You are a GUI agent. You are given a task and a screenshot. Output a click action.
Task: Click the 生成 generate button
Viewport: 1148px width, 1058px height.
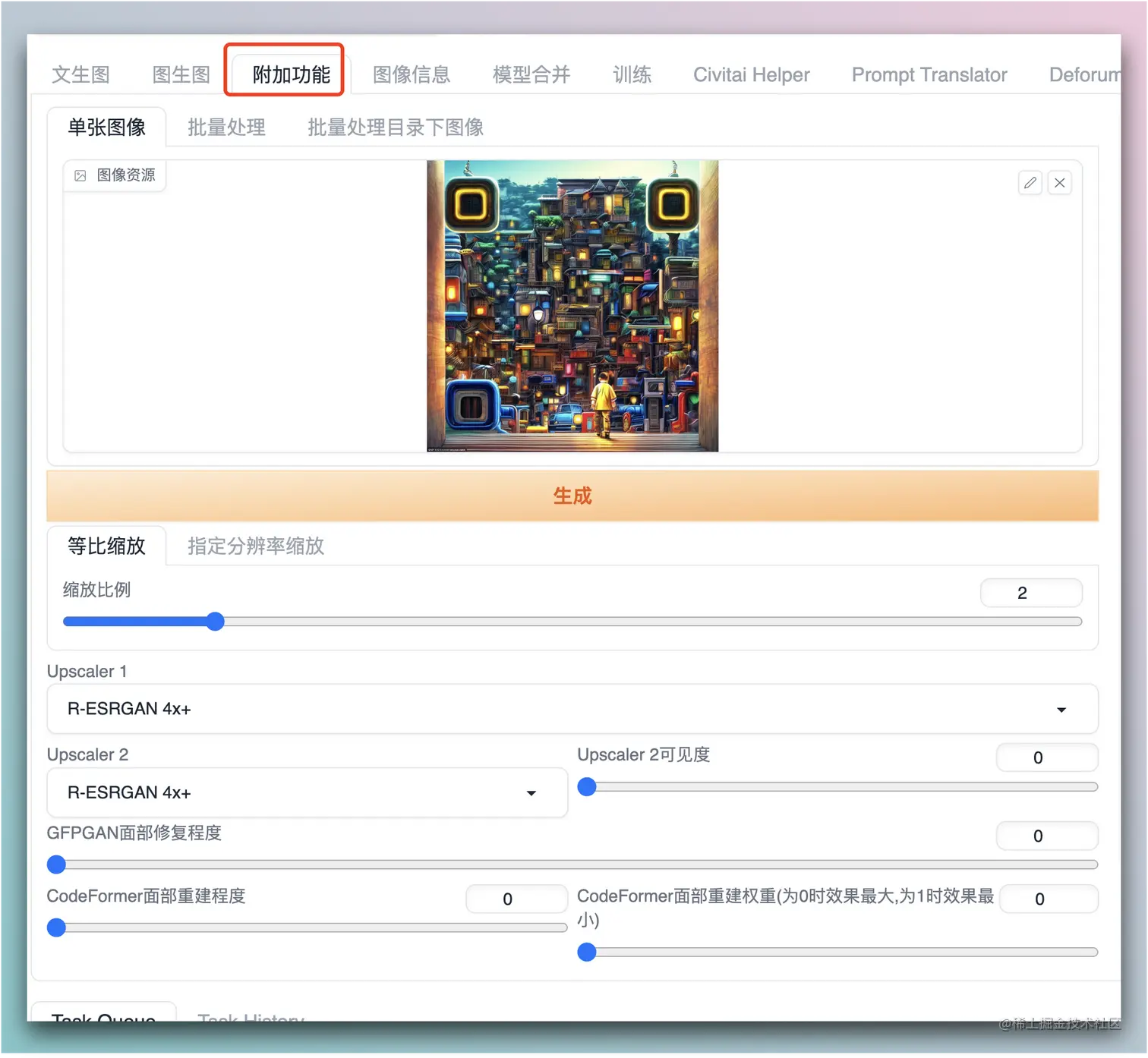coord(572,496)
